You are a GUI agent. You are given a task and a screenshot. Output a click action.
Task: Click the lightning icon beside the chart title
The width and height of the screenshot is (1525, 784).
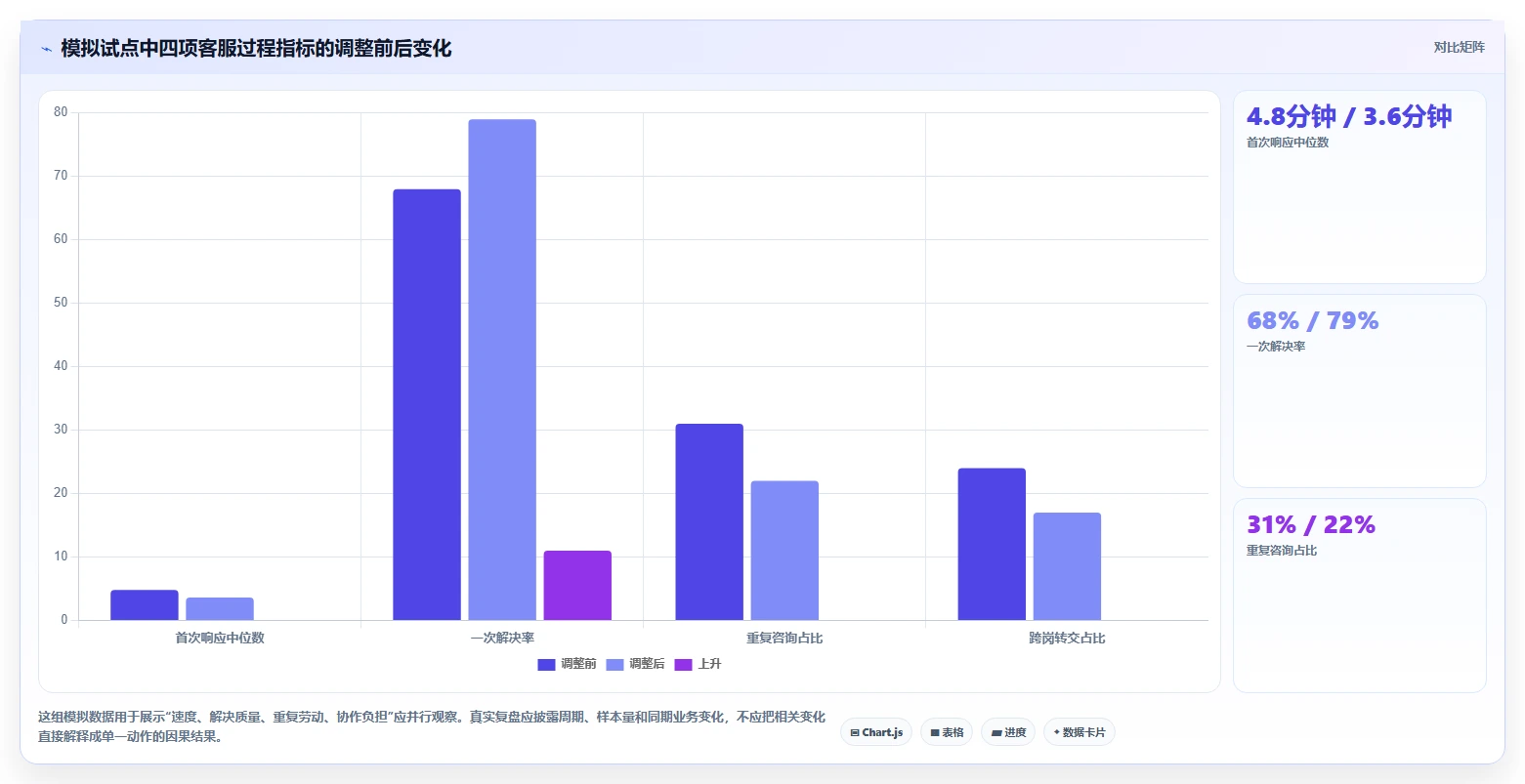click(46, 49)
